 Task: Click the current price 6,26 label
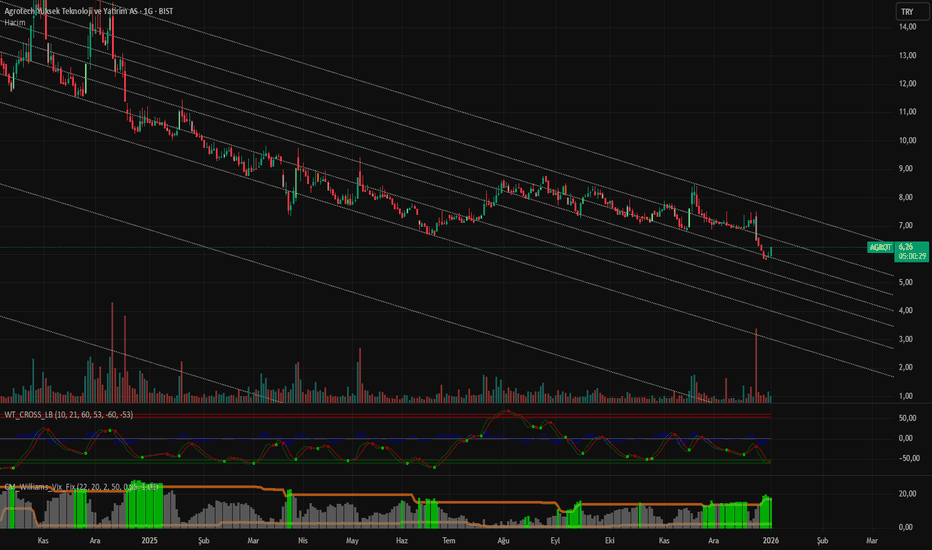click(x=906, y=245)
